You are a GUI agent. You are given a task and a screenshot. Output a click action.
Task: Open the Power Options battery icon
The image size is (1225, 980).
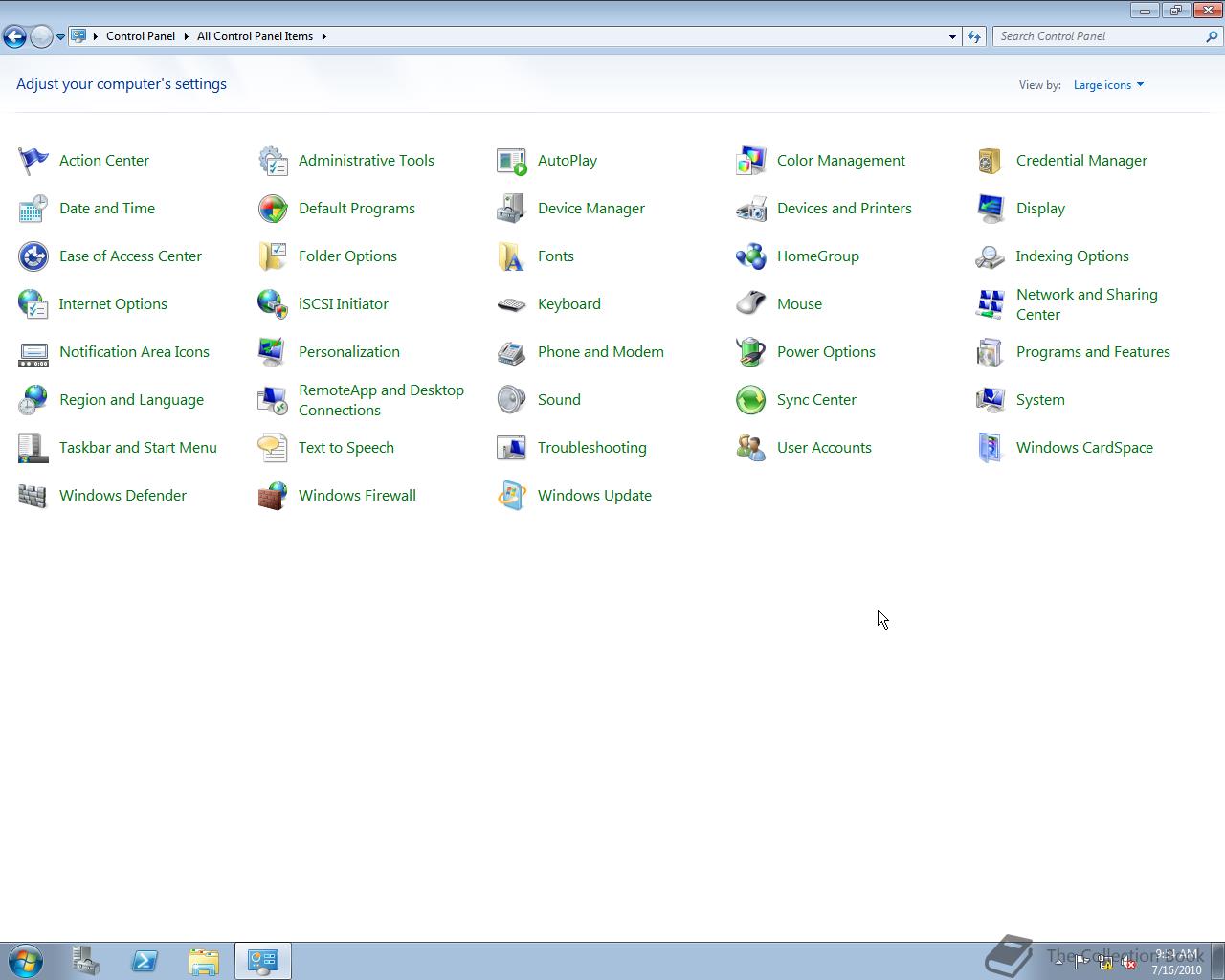(x=751, y=352)
